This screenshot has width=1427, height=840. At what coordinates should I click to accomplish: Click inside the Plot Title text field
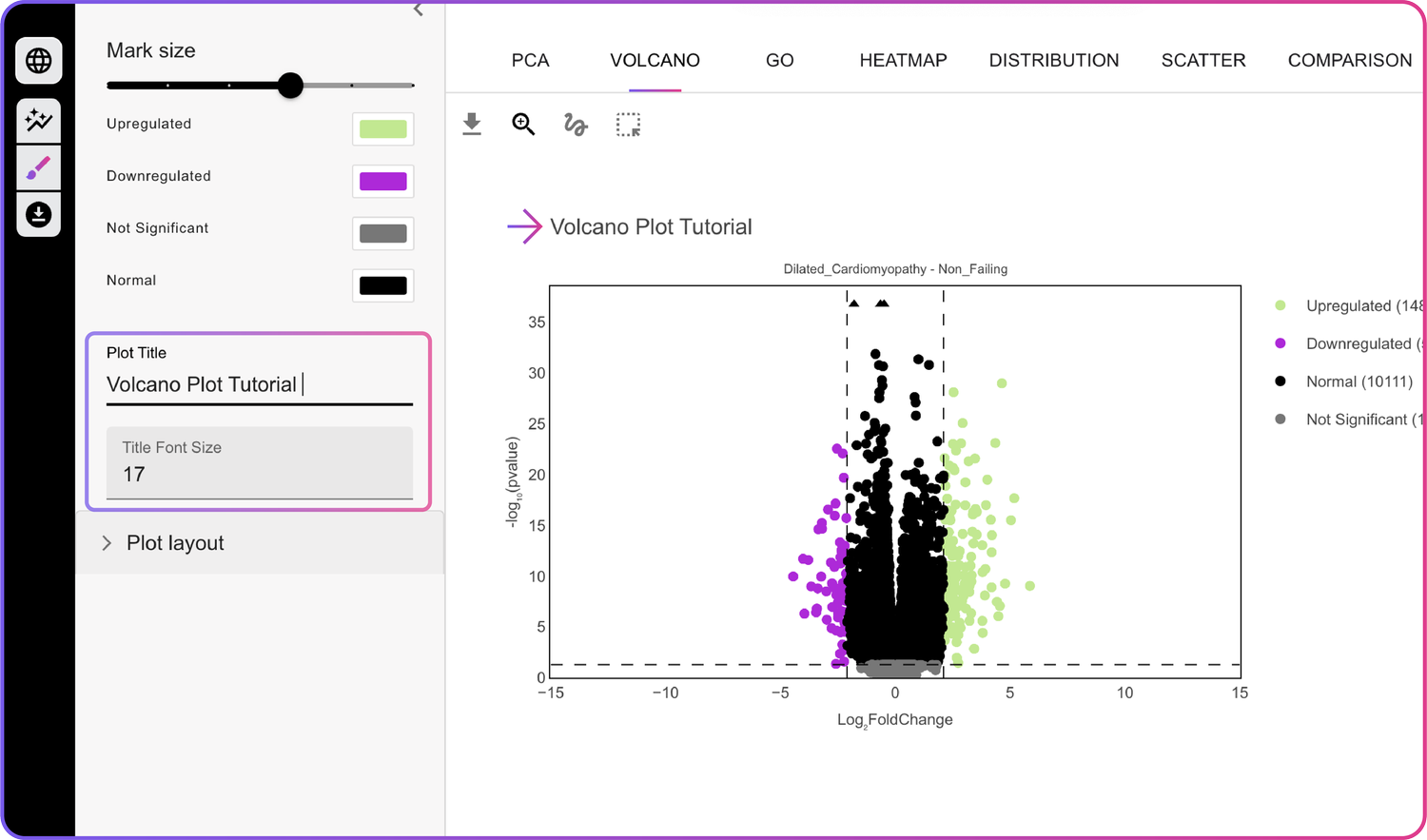coord(259,384)
